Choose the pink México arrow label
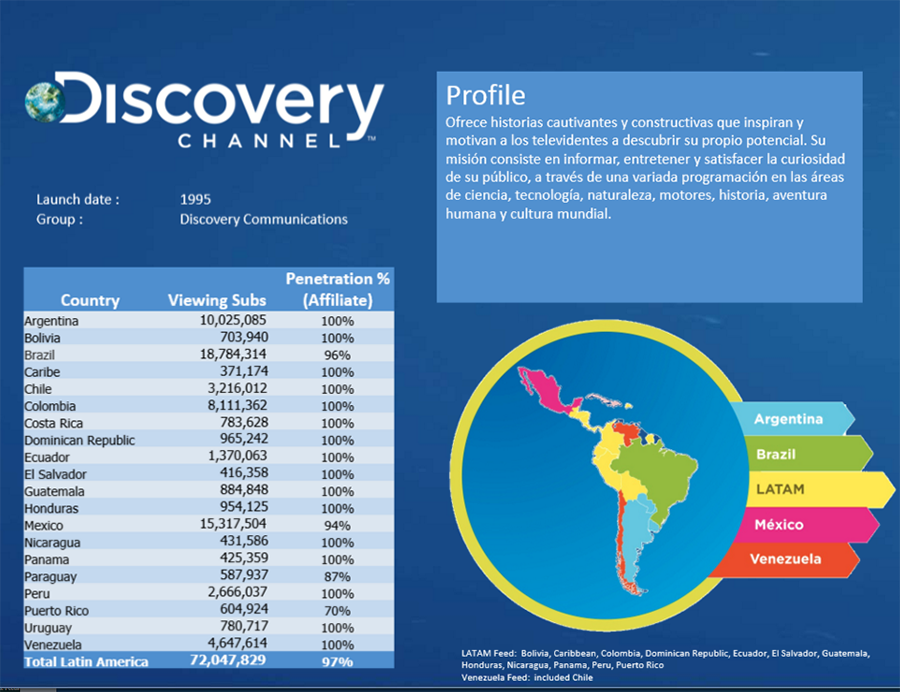Image resolution: width=900 pixels, height=692 pixels. pyautogui.click(x=778, y=524)
